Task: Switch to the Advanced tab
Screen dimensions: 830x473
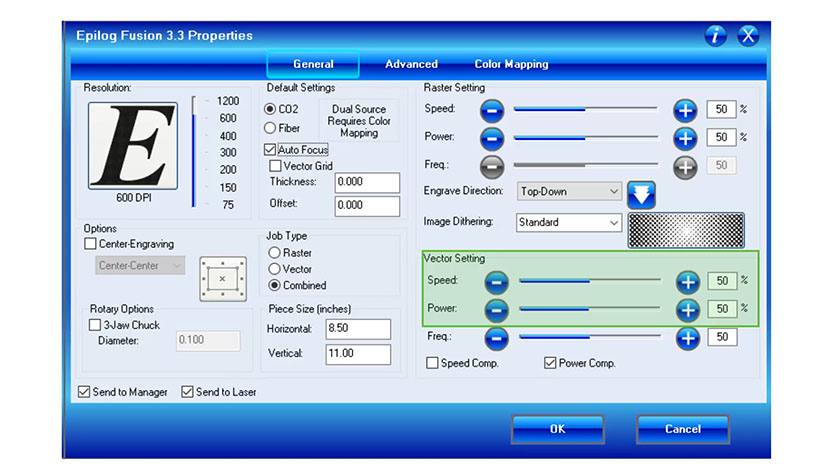Action: 411,64
